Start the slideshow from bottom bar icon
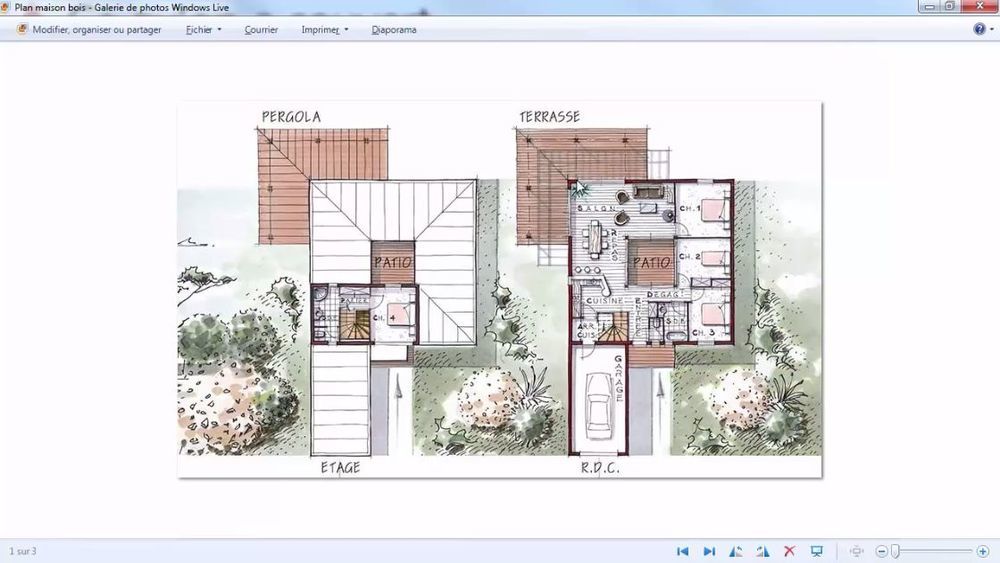The width and height of the screenshot is (1000, 563). click(x=816, y=551)
